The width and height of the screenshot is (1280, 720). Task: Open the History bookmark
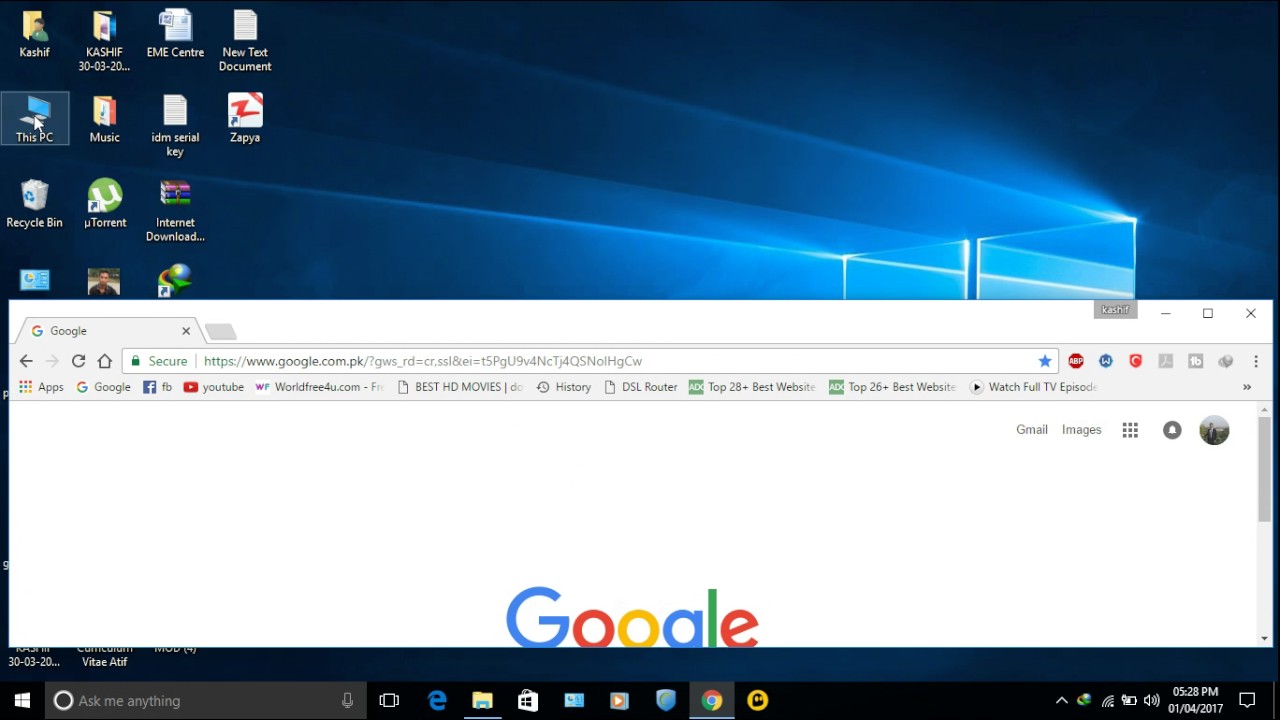(x=564, y=387)
